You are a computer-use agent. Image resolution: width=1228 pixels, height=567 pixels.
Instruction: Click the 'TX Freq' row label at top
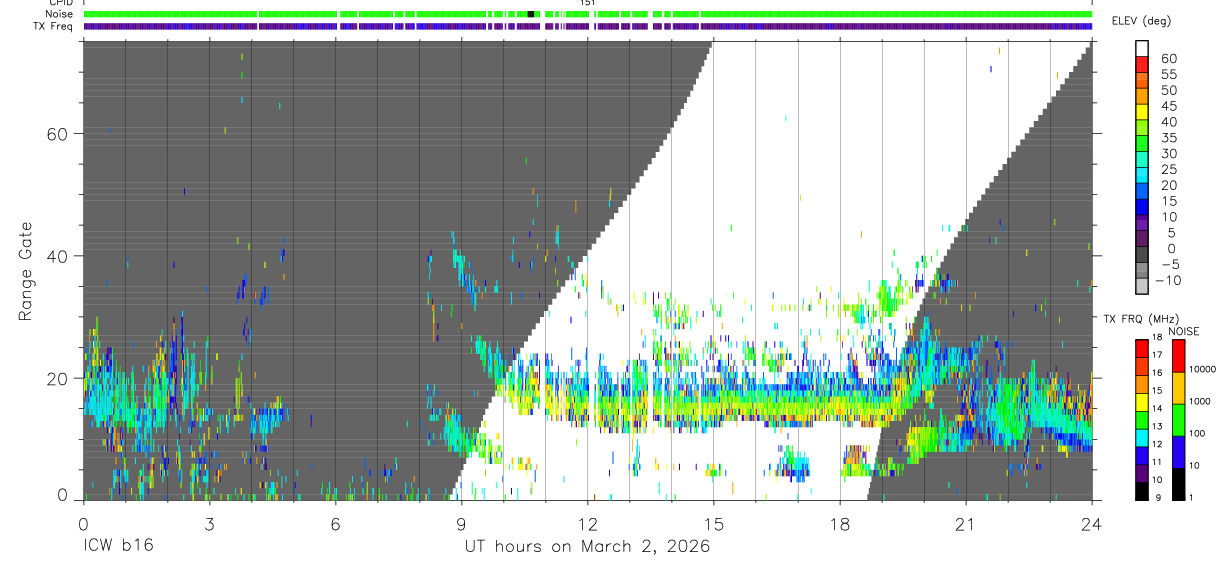[53, 26]
